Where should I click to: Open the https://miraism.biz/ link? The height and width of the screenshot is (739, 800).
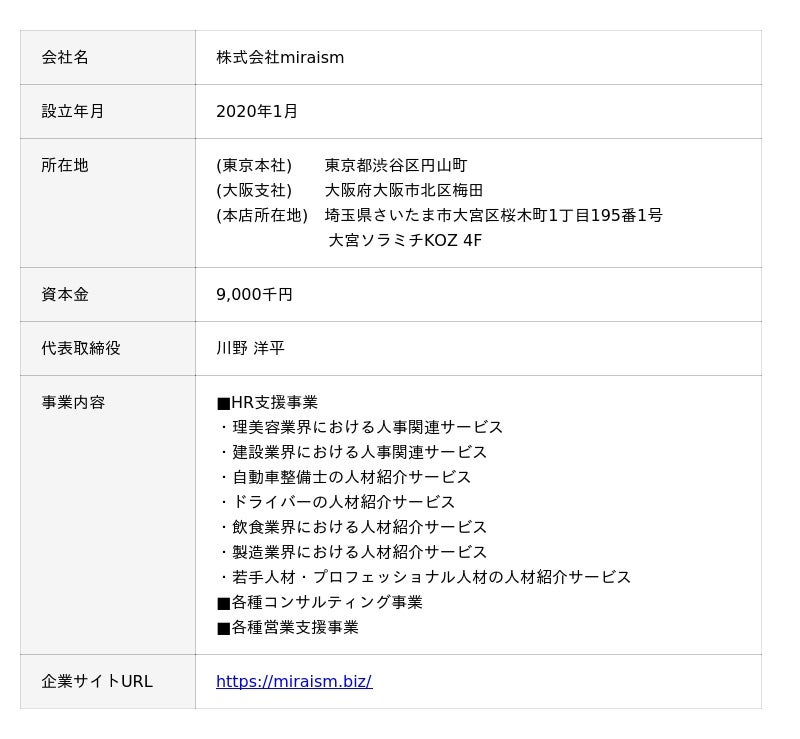pyautogui.click(x=293, y=681)
